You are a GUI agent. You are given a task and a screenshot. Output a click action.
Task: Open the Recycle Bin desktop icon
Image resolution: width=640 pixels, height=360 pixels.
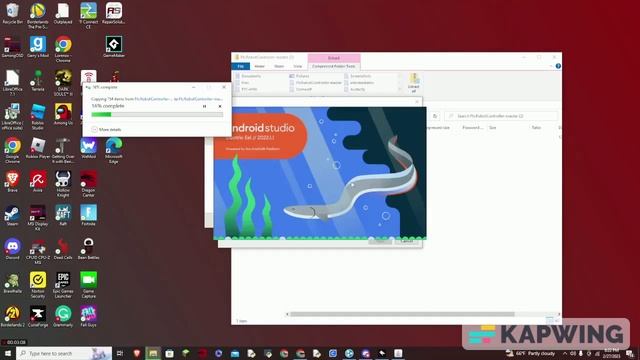pyautogui.click(x=12, y=13)
